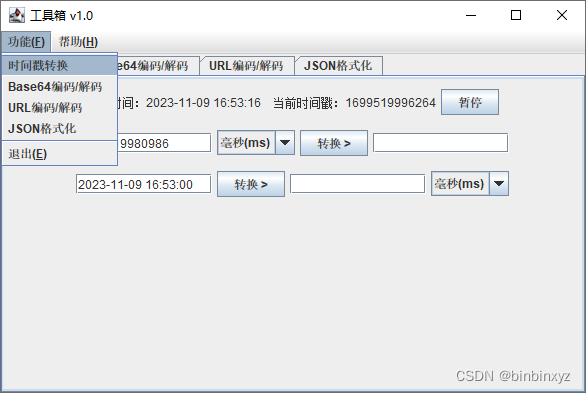The image size is (586, 393).
Task: Click the 工具箱 app icon in title bar
Action: (x=16, y=15)
